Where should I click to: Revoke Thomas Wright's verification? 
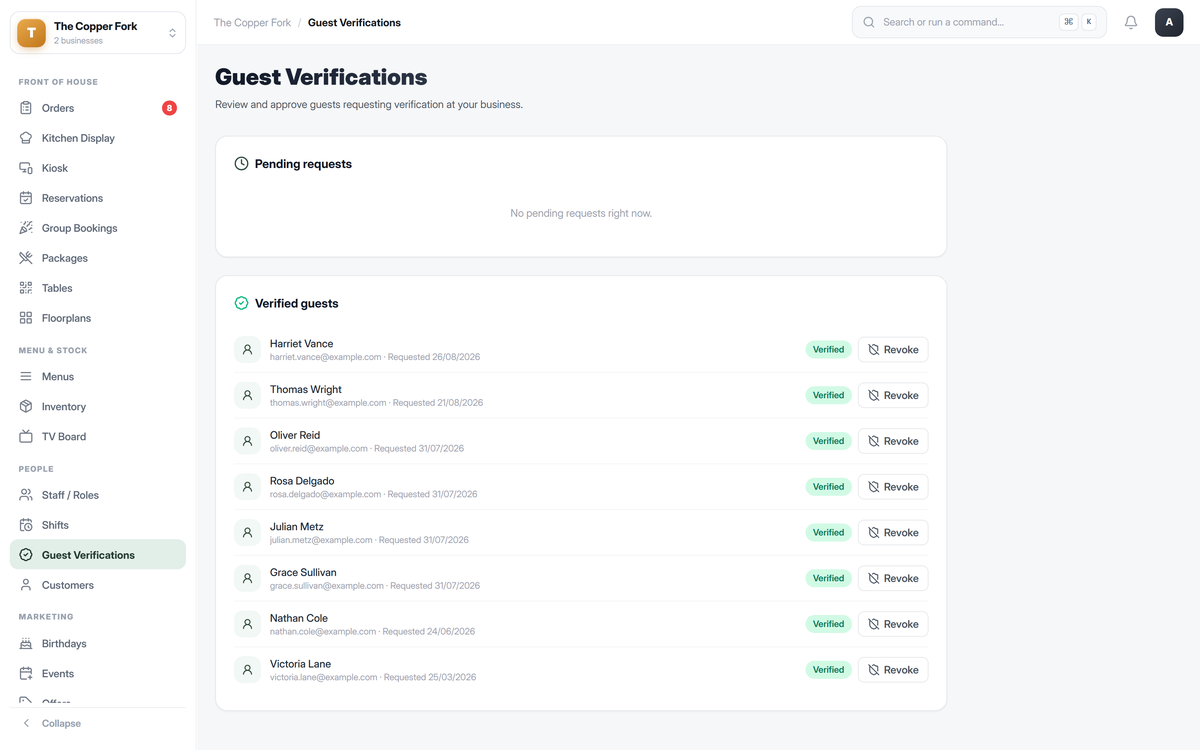pyautogui.click(x=893, y=395)
